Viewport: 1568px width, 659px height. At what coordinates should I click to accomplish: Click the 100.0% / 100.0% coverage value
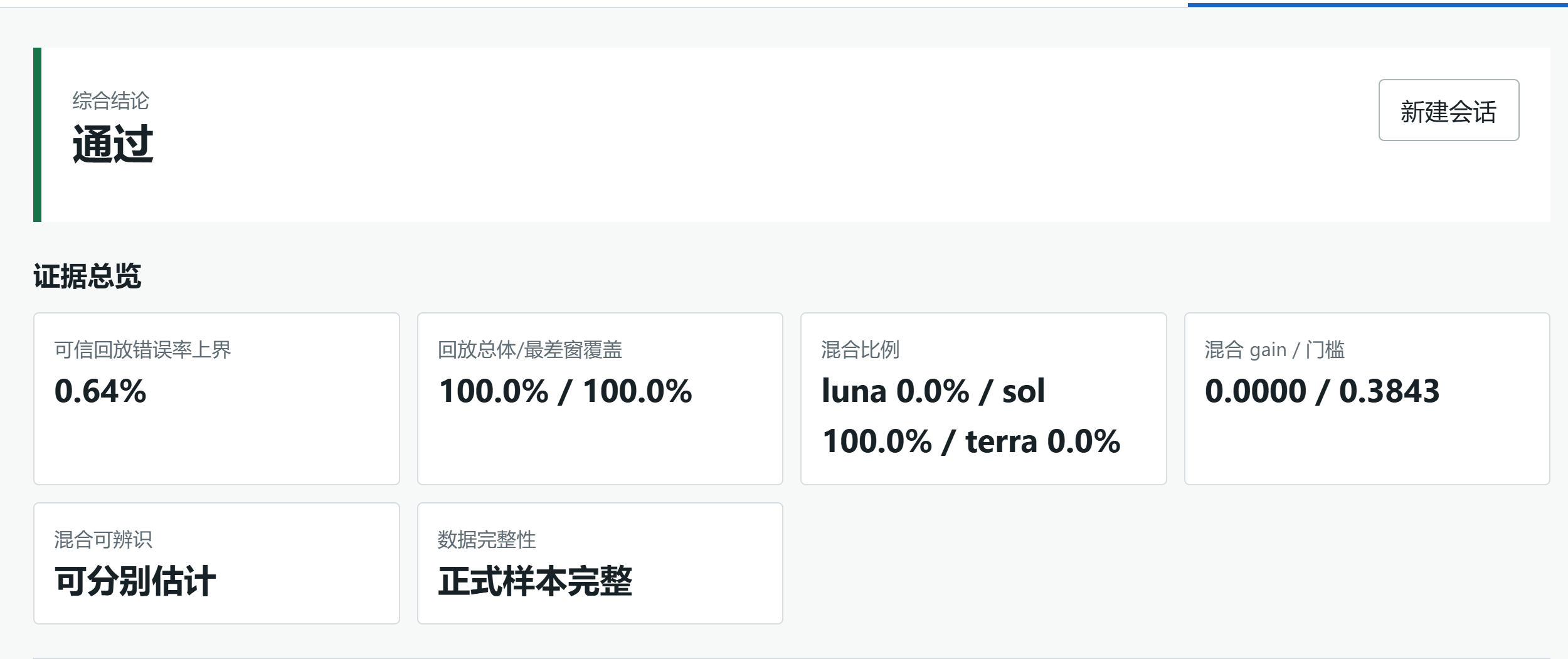click(565, 391)
